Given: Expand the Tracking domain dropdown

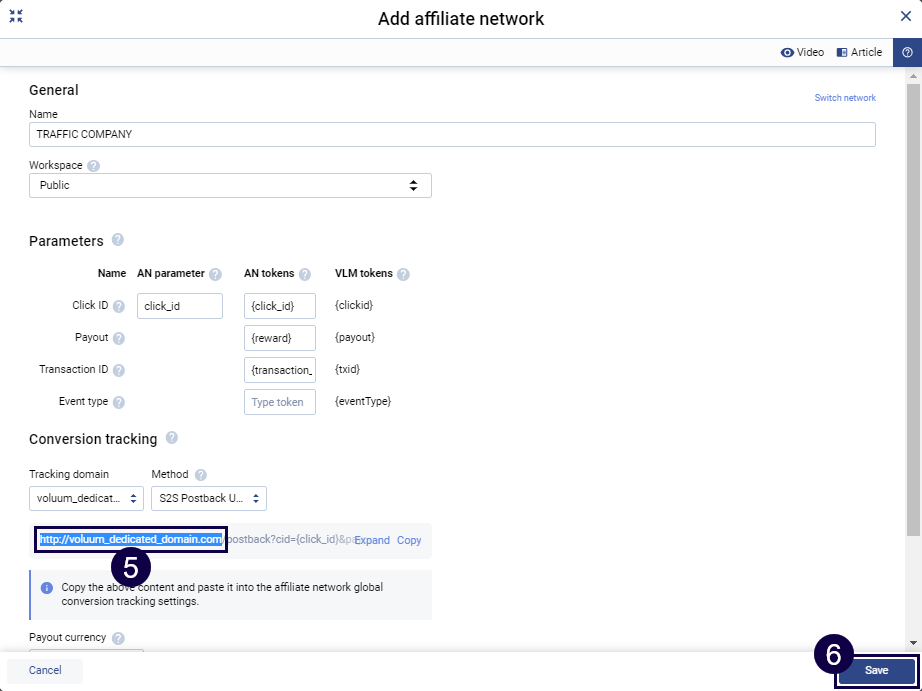Looking at the screenshot, I should pyautogui.click(x=86, y=498).
